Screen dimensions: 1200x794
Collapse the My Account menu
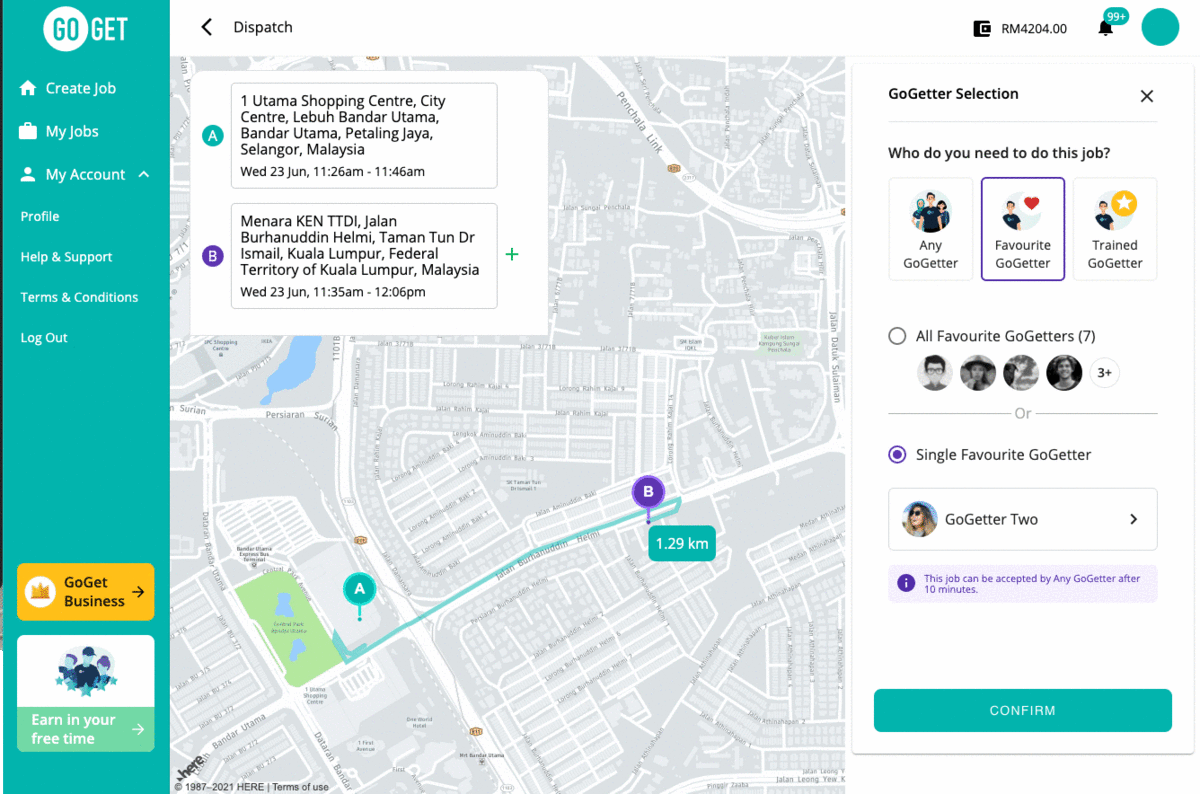point(144,174)
